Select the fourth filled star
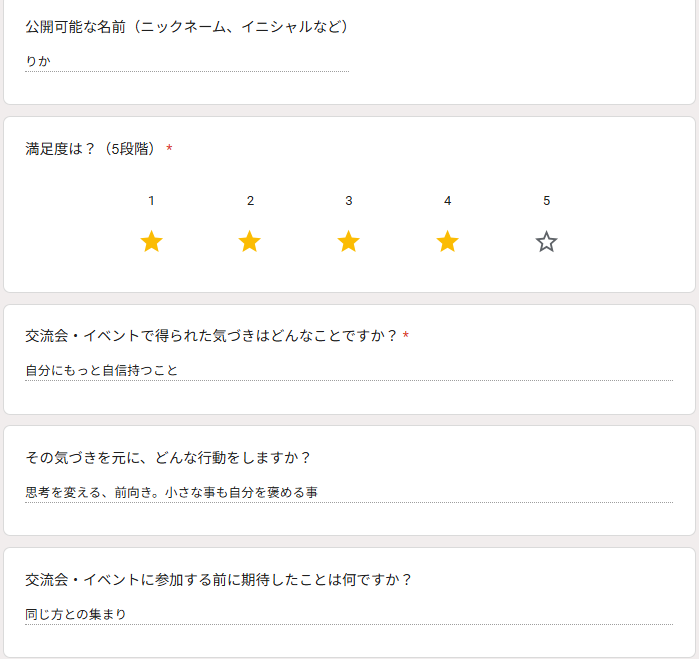Viewport: 699px width, 659px height. tap(447, 242)
